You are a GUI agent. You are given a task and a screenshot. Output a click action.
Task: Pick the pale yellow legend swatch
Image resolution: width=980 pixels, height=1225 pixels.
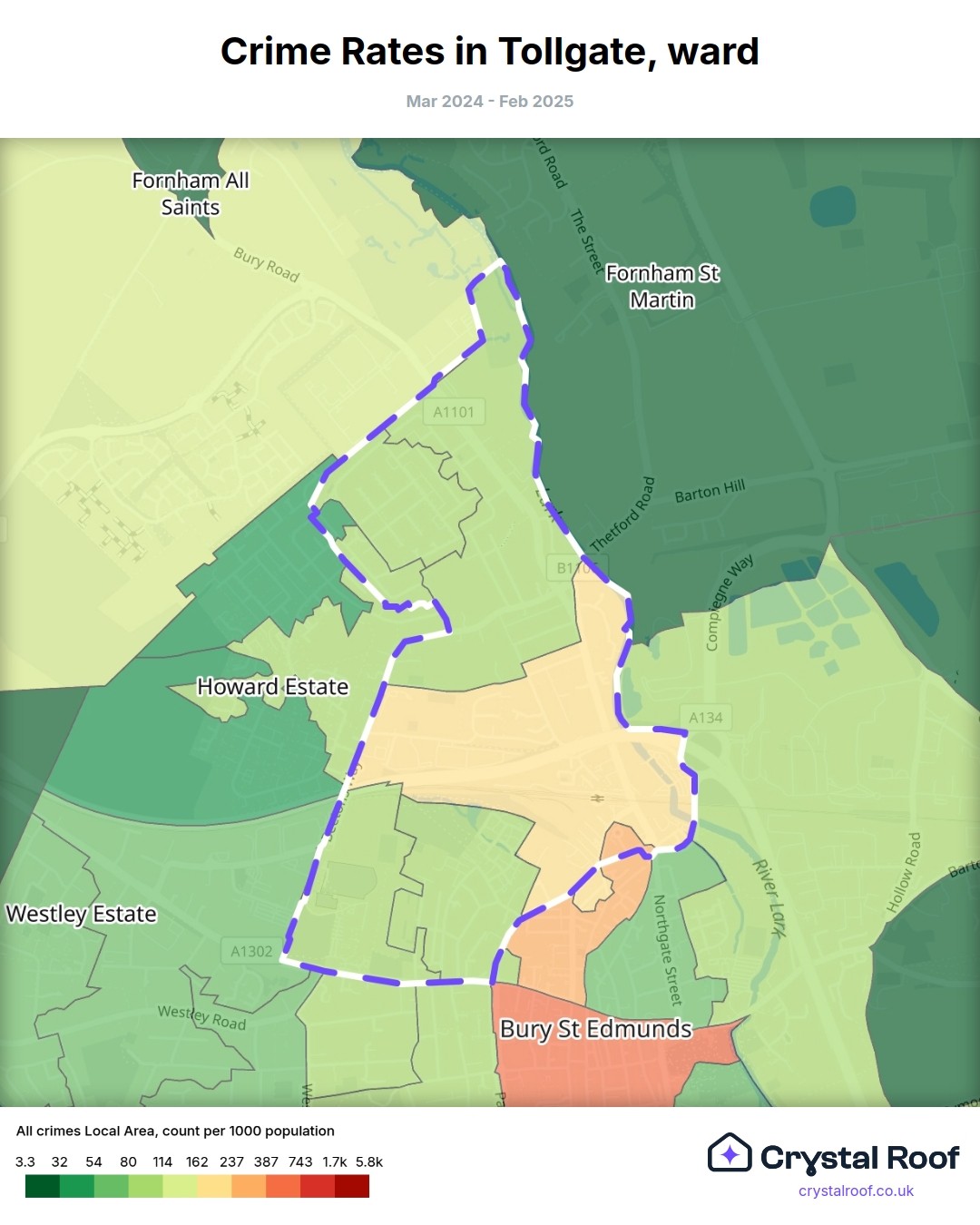click(x=214, y=1186)
